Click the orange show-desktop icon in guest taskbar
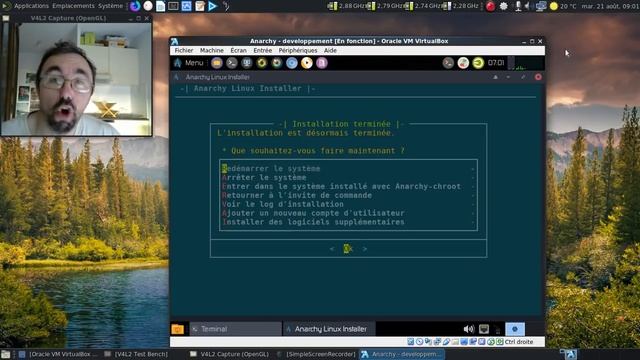 [178, 329]
